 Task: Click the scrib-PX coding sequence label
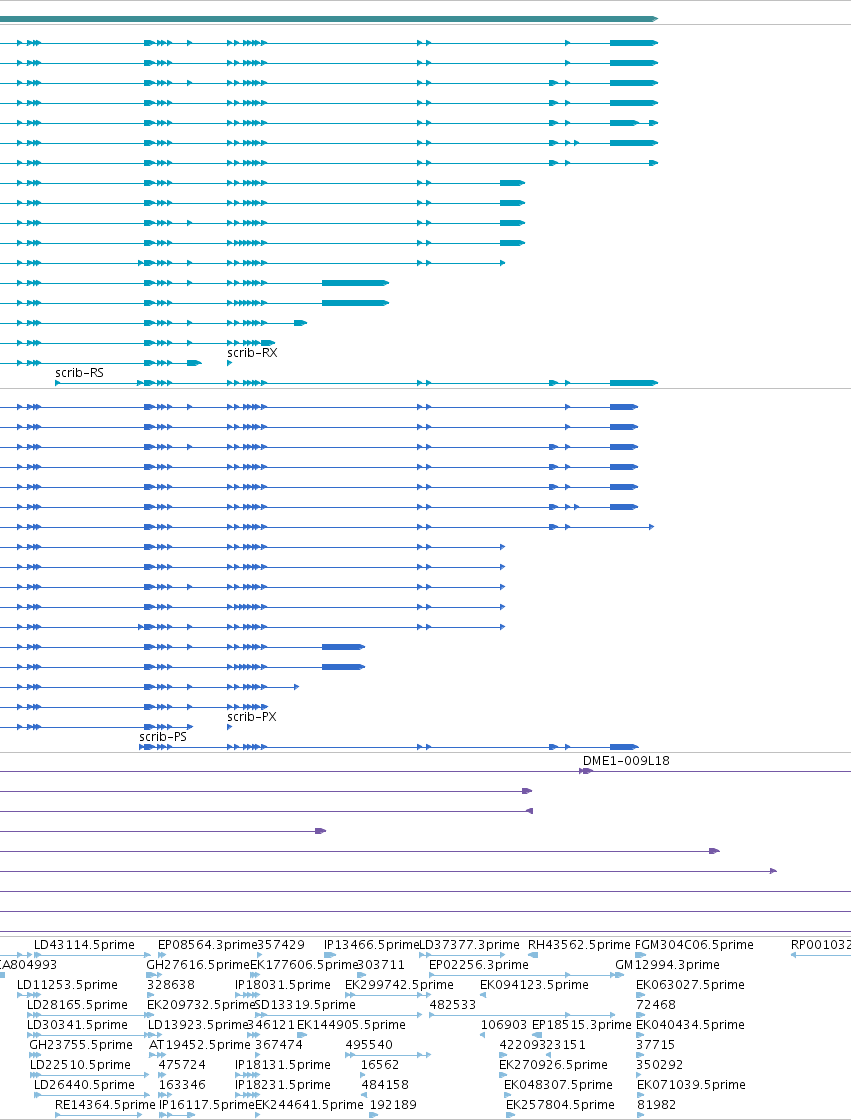(x=252, y=717)
